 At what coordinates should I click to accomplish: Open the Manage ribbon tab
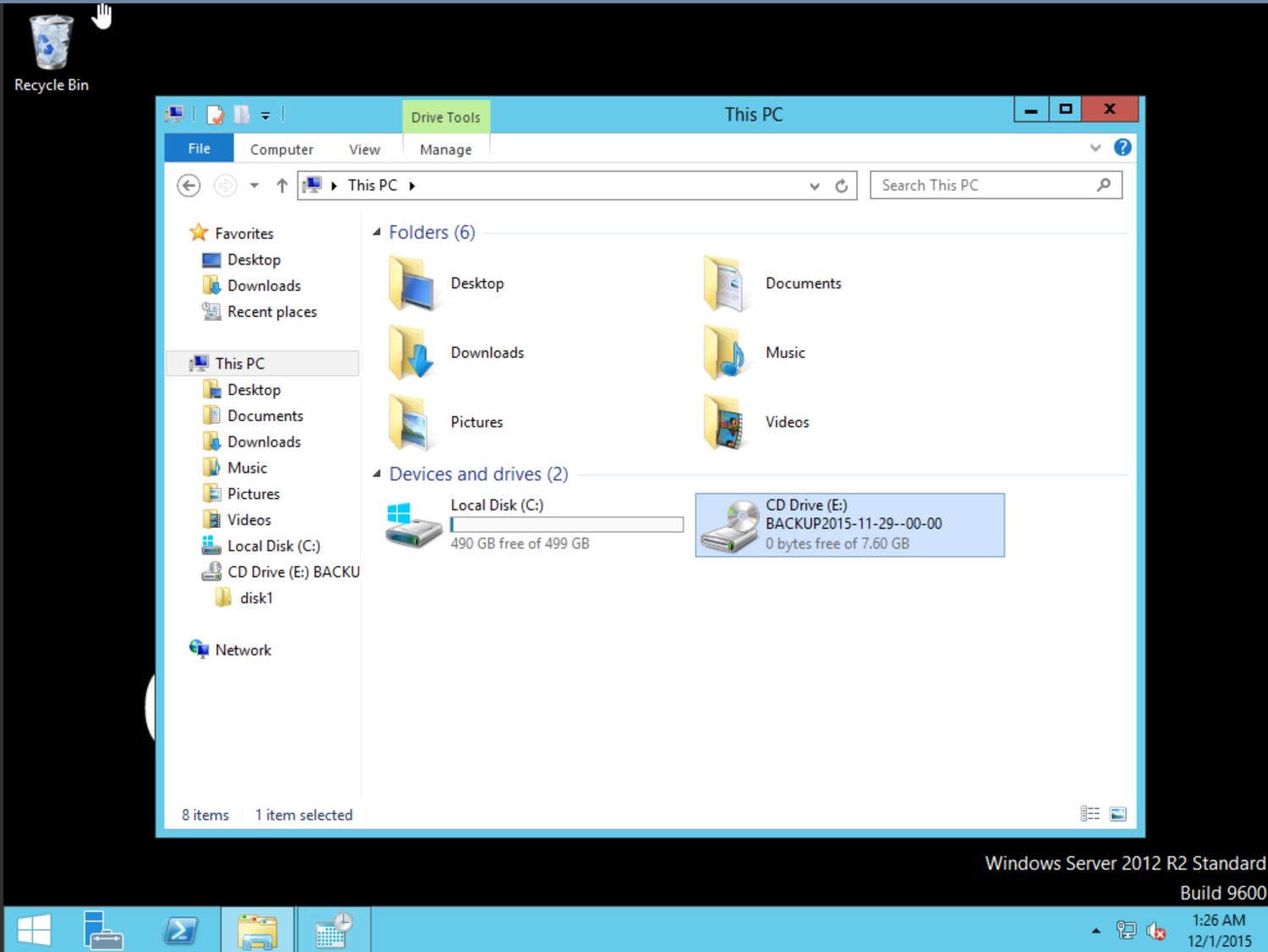point(446,149)
